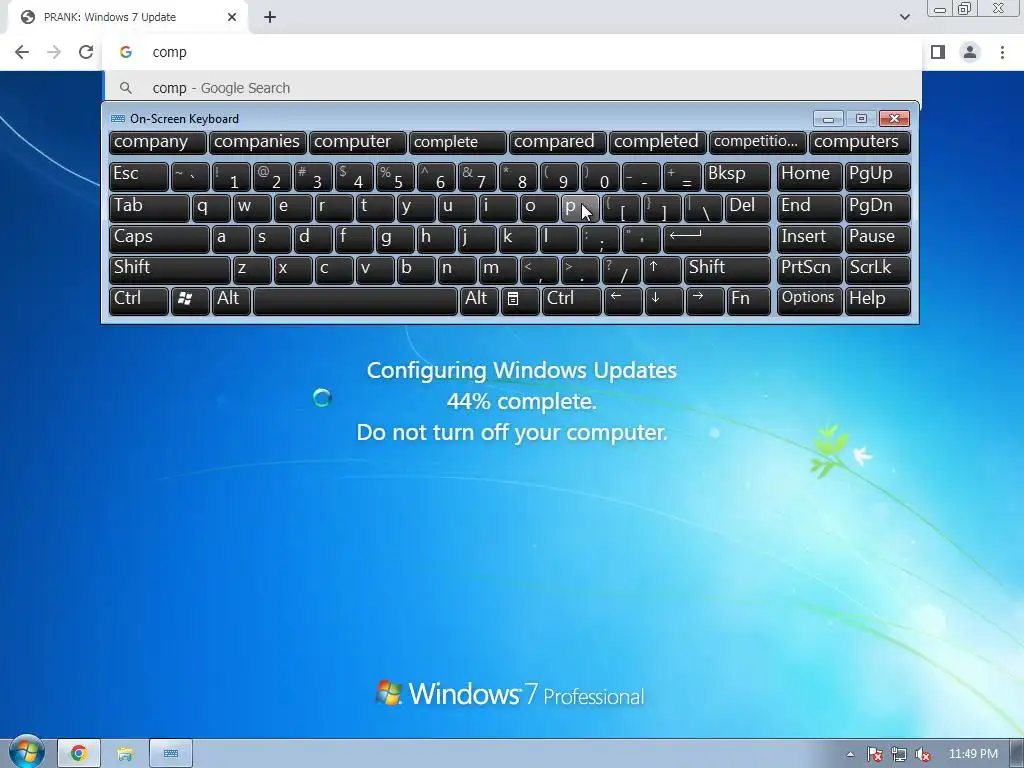
Task: Toggle the Chrome side panel icon
Action: pos(938,52)
